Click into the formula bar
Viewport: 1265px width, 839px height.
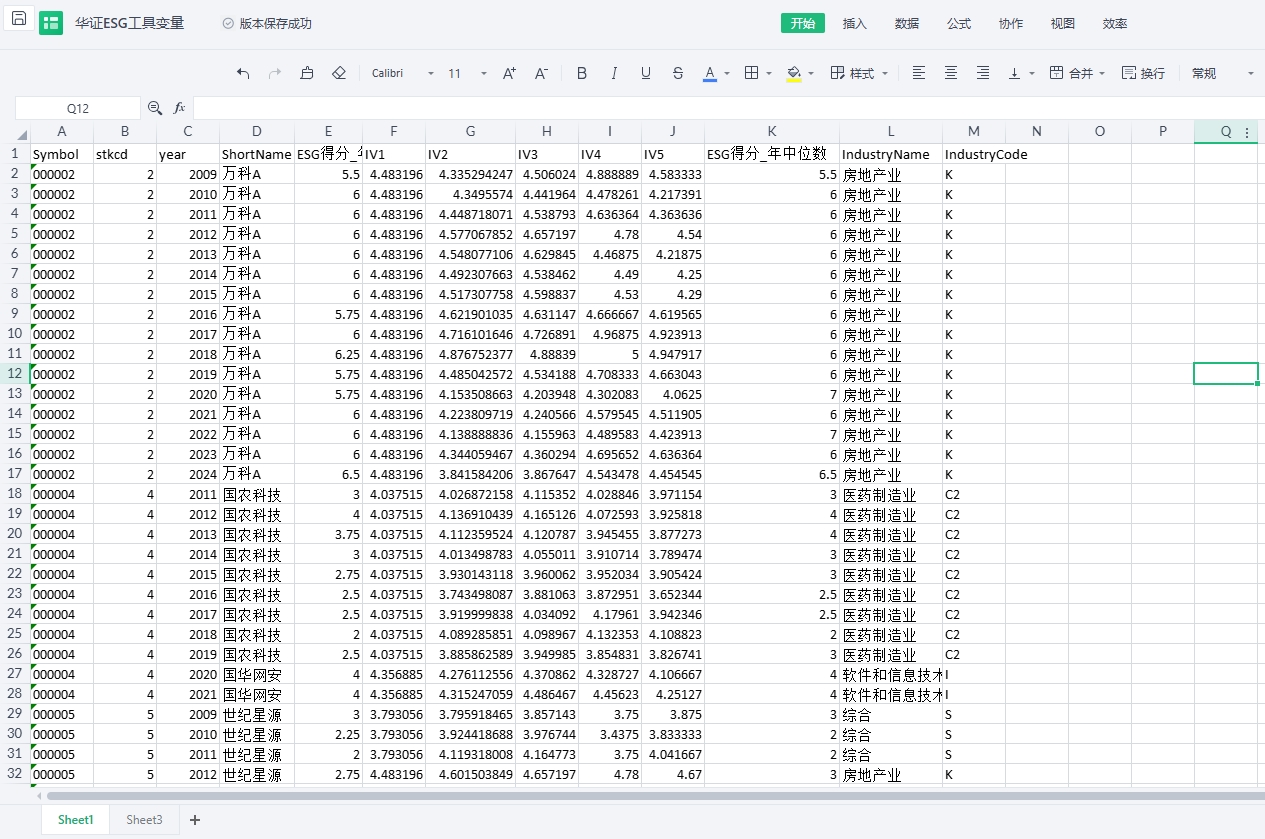pyautogui.click(x=728, y=108)
